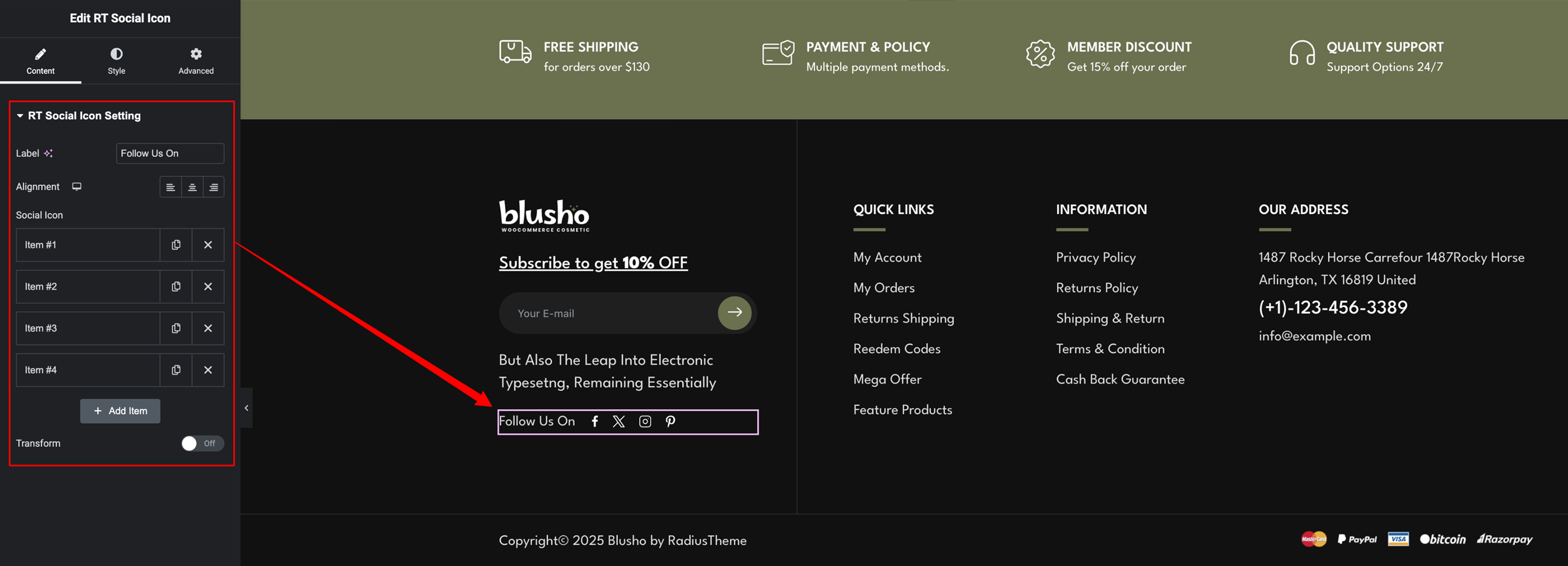Viewport: 1568px width, 566px height.
Task: Switch to the Style tab
Action: click(116, 61)
